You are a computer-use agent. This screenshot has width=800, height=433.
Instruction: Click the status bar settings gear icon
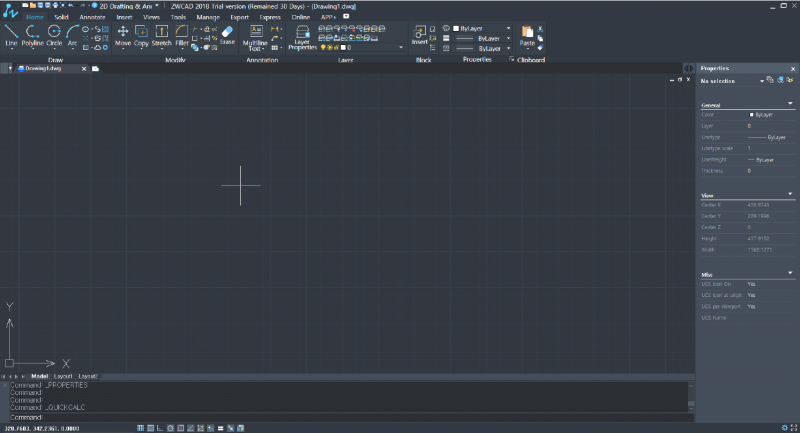(x=785, y=428)
